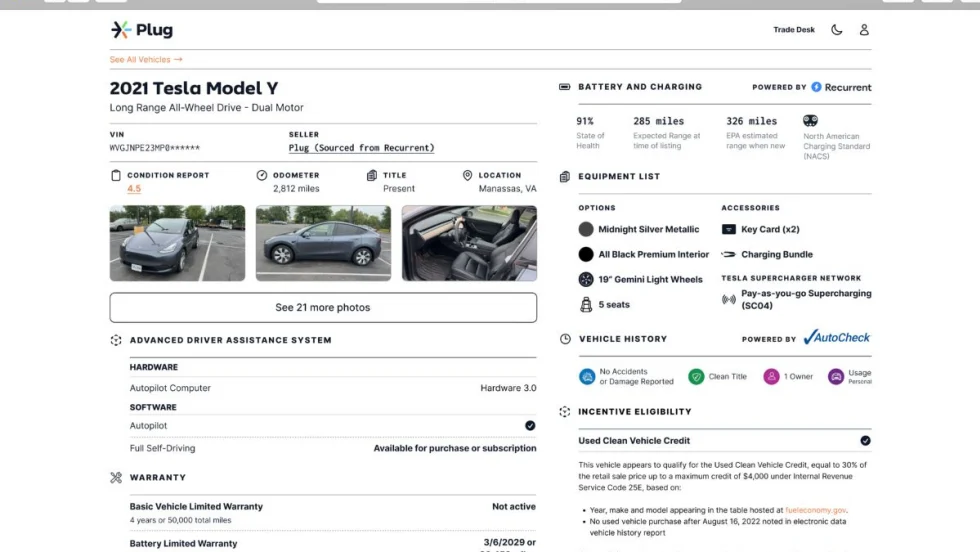Click the Usage Personal car icon
Viewport: 980px width, 552px height.
point(836,376)
